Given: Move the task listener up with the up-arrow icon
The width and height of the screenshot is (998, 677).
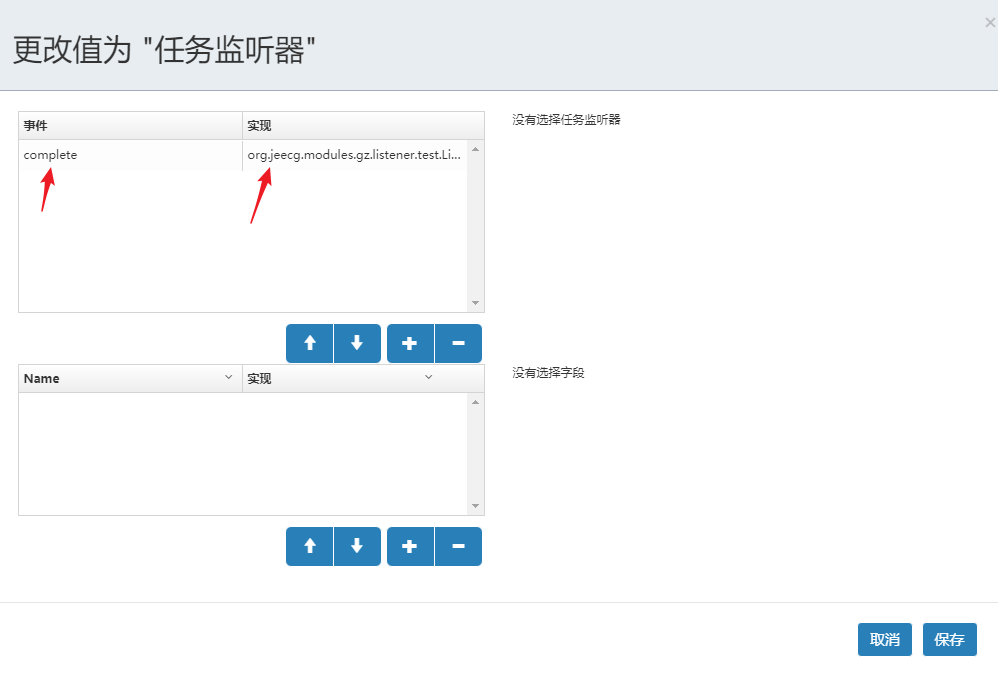Looking at the screenshot, I should (x=309, y=342).
